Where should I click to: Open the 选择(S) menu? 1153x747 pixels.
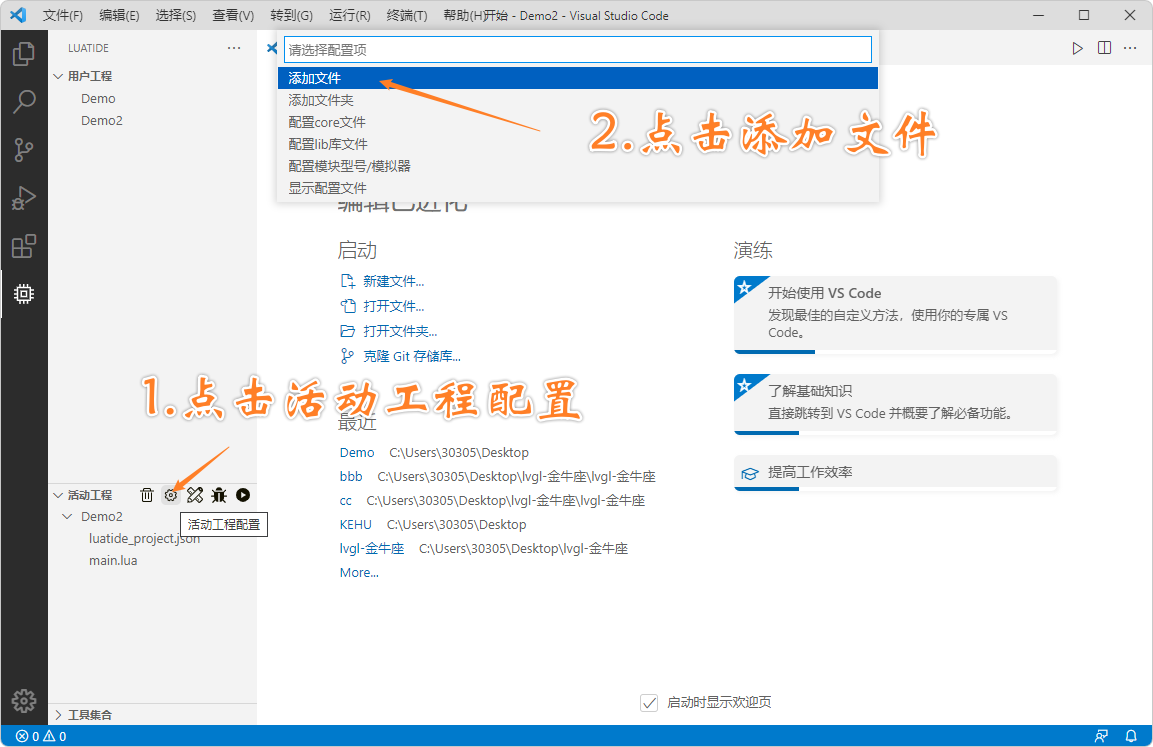[x=176, y=15]
